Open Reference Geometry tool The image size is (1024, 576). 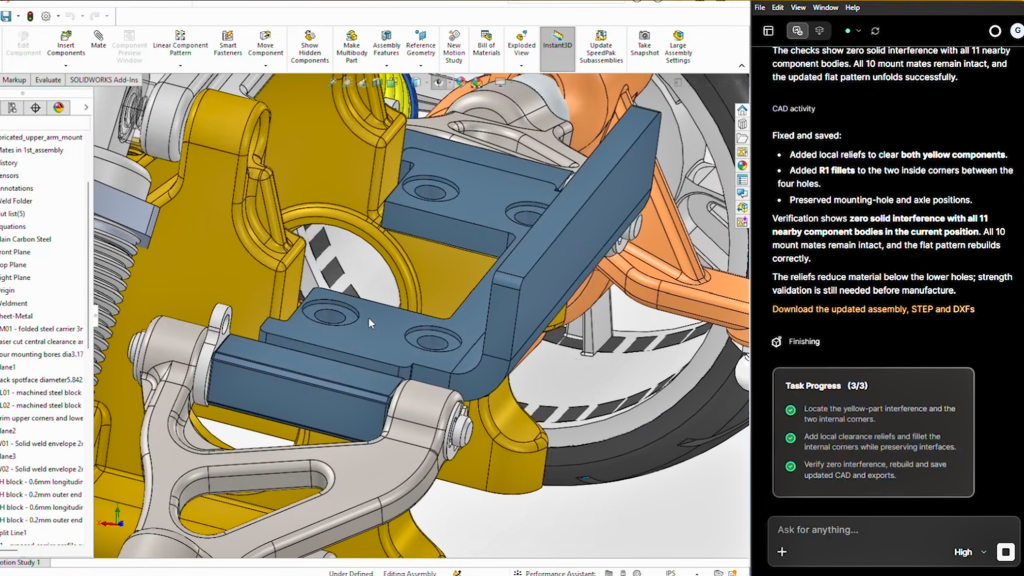point(421,44)
